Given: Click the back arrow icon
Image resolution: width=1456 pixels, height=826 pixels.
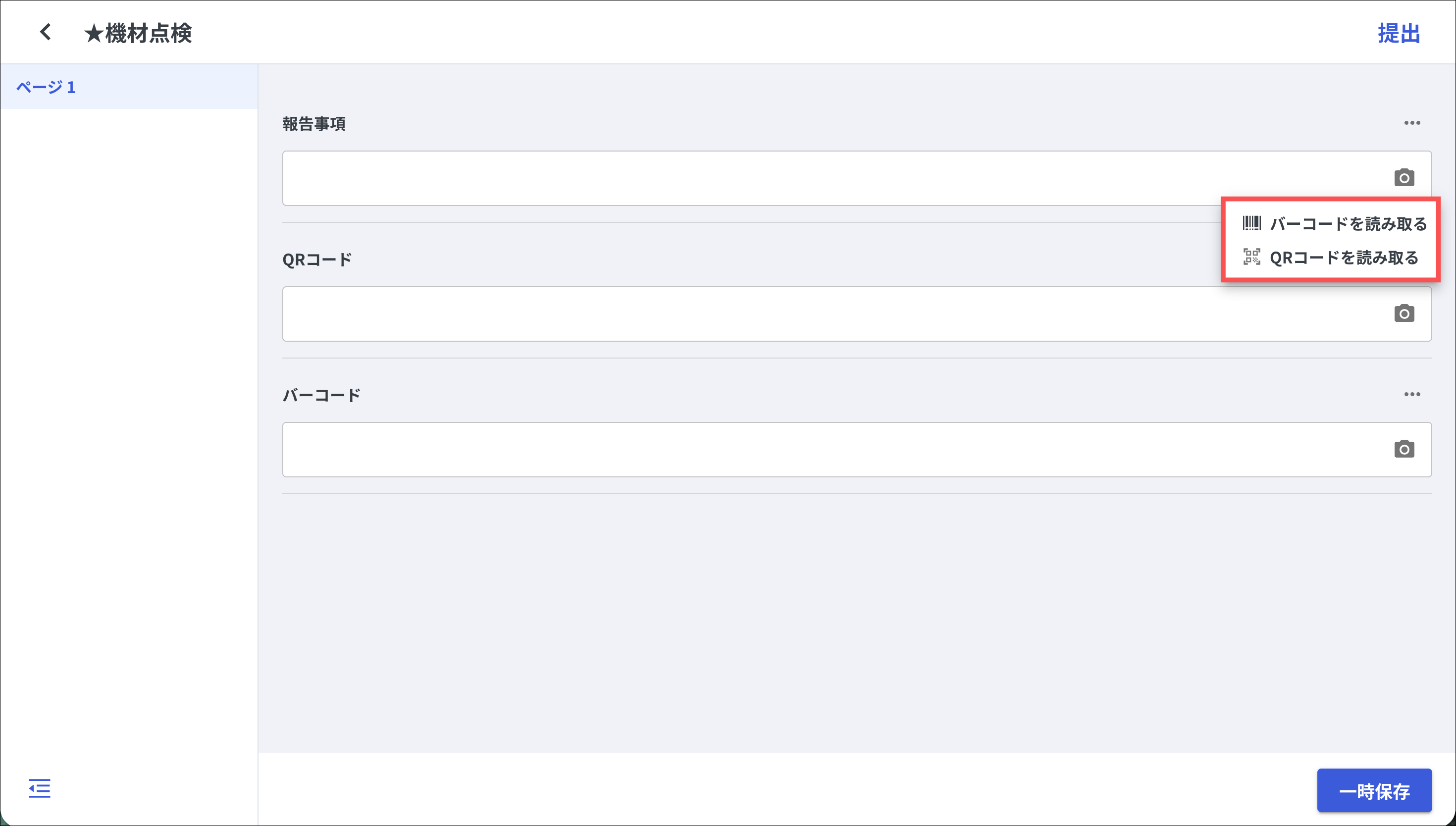Looking at the screenshot, I should pos(46,32).
